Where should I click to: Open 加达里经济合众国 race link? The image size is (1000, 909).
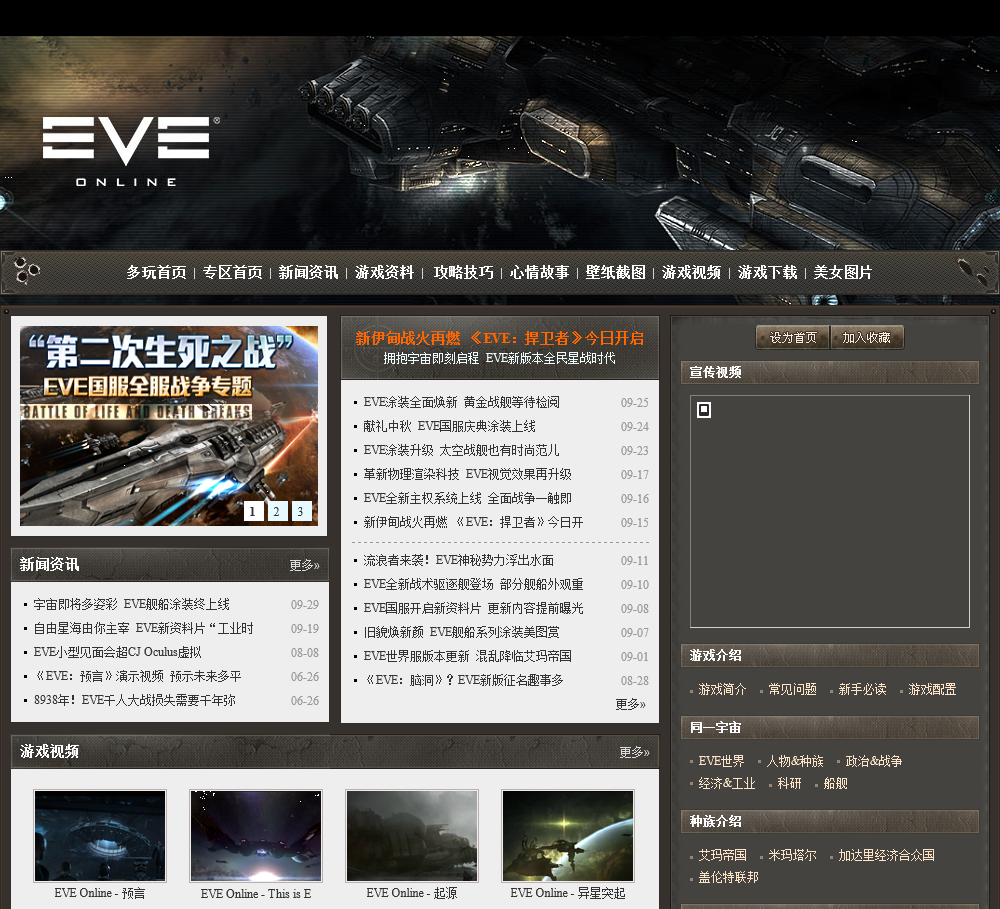pyautogui.click(x=886, y=855)
